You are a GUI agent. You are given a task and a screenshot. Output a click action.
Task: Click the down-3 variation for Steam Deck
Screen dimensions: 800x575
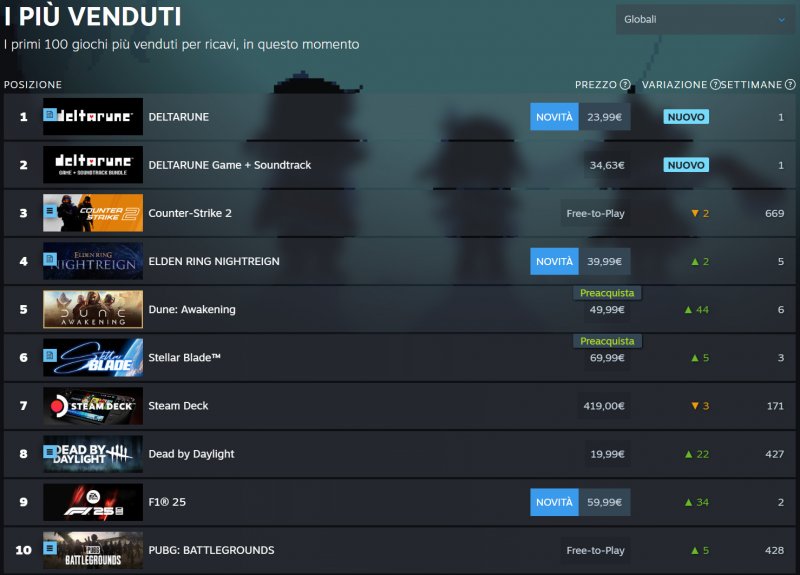[700, 406]
